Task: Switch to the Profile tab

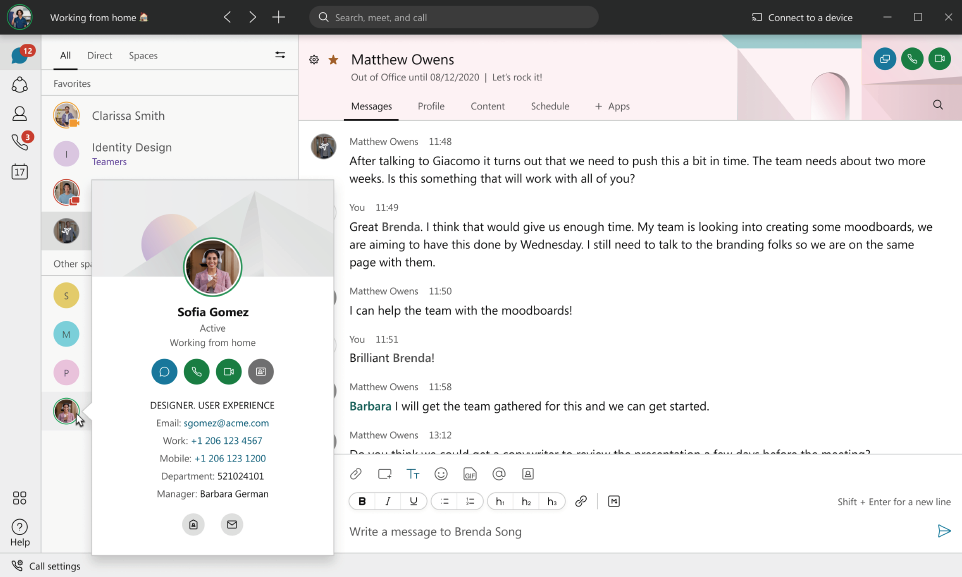Action: [431, 106]
